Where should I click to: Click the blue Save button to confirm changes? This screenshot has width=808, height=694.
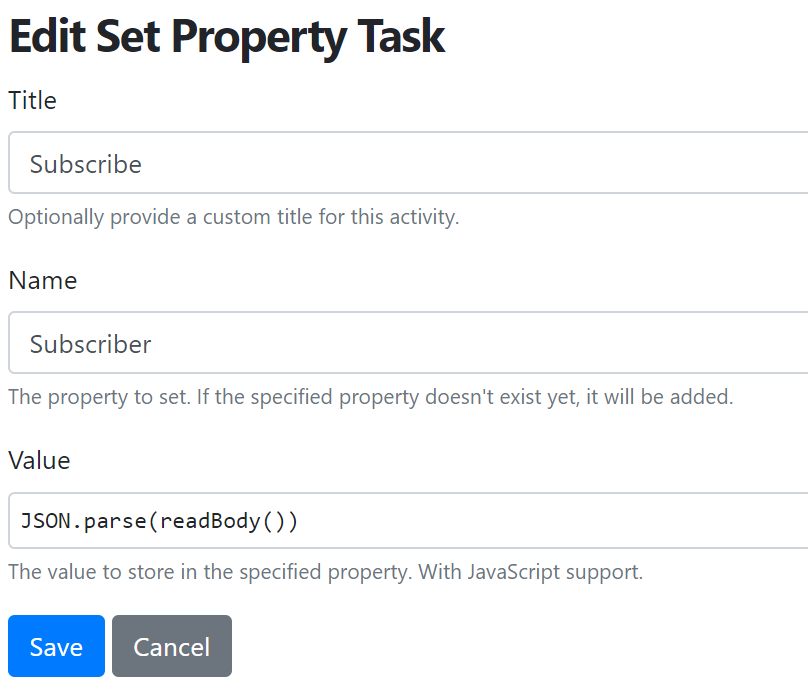tap(55, 646)
